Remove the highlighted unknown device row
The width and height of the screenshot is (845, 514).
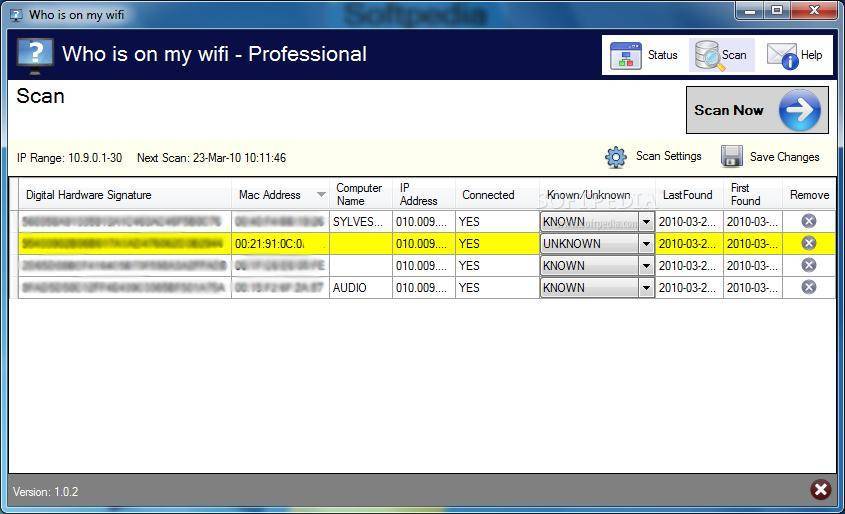809,243
